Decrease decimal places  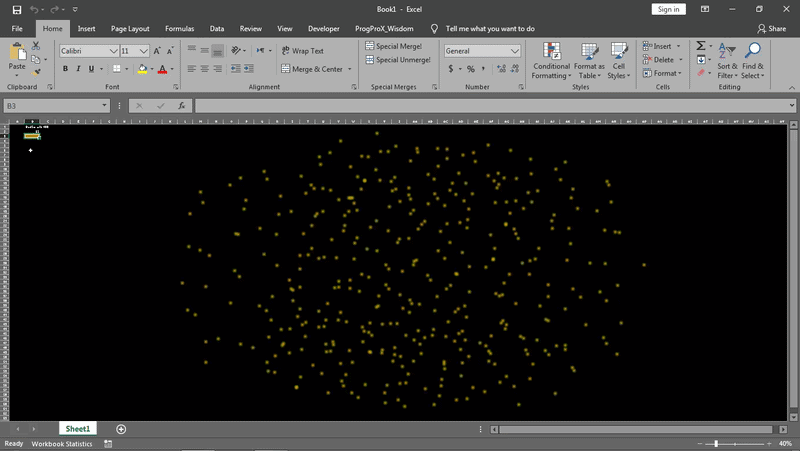coord(515,68)
